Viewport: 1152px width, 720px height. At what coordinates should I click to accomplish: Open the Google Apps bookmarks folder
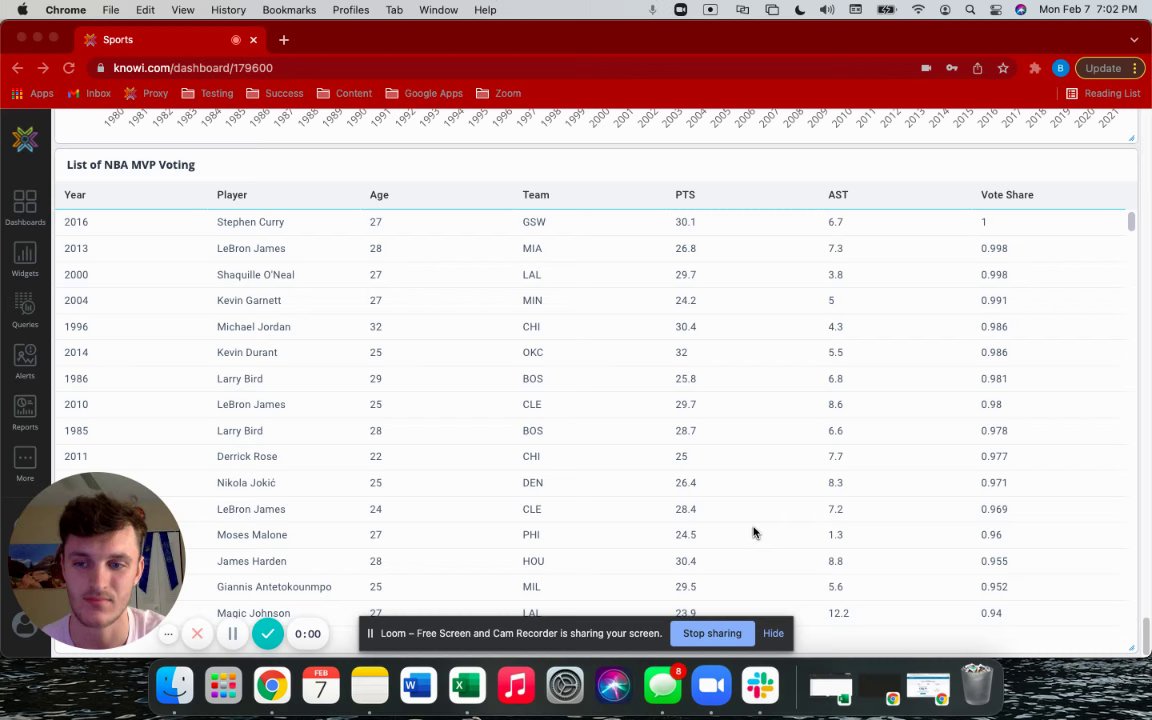click(424, 93)
